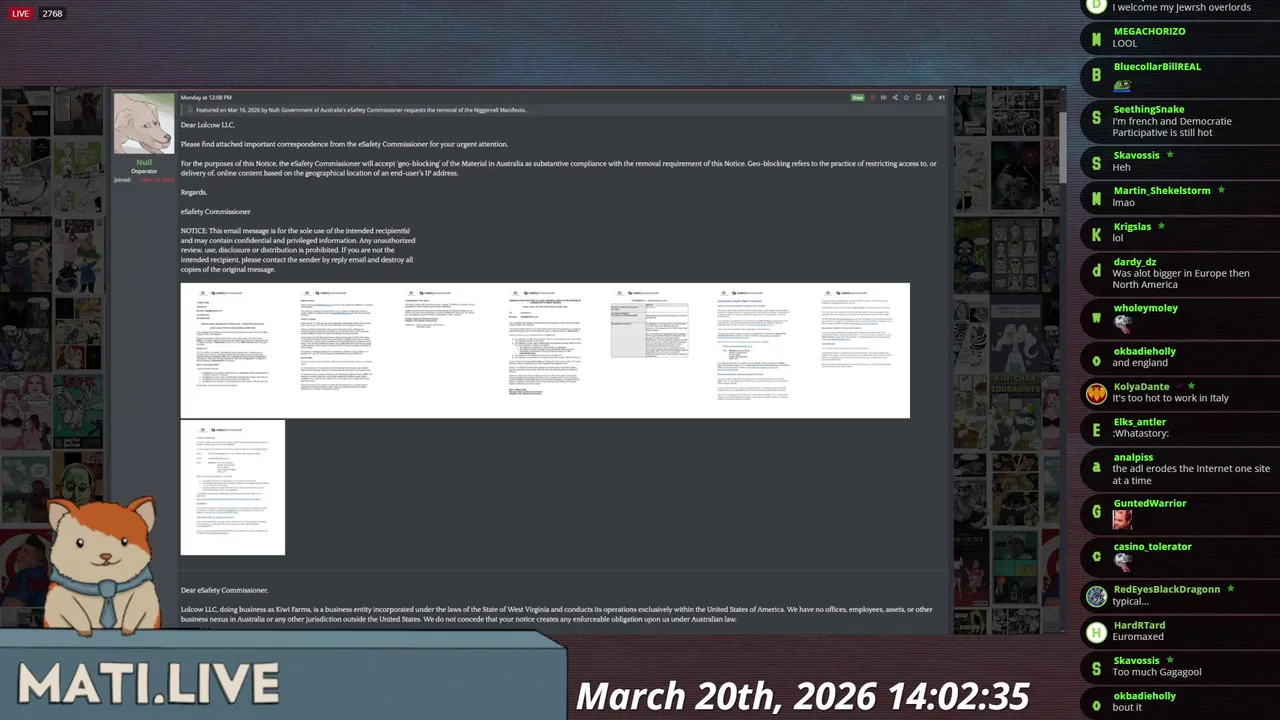Open casino_tolerator's chat username
The width and height of the screenshot is (1280, 720).
pos(1152,546)
